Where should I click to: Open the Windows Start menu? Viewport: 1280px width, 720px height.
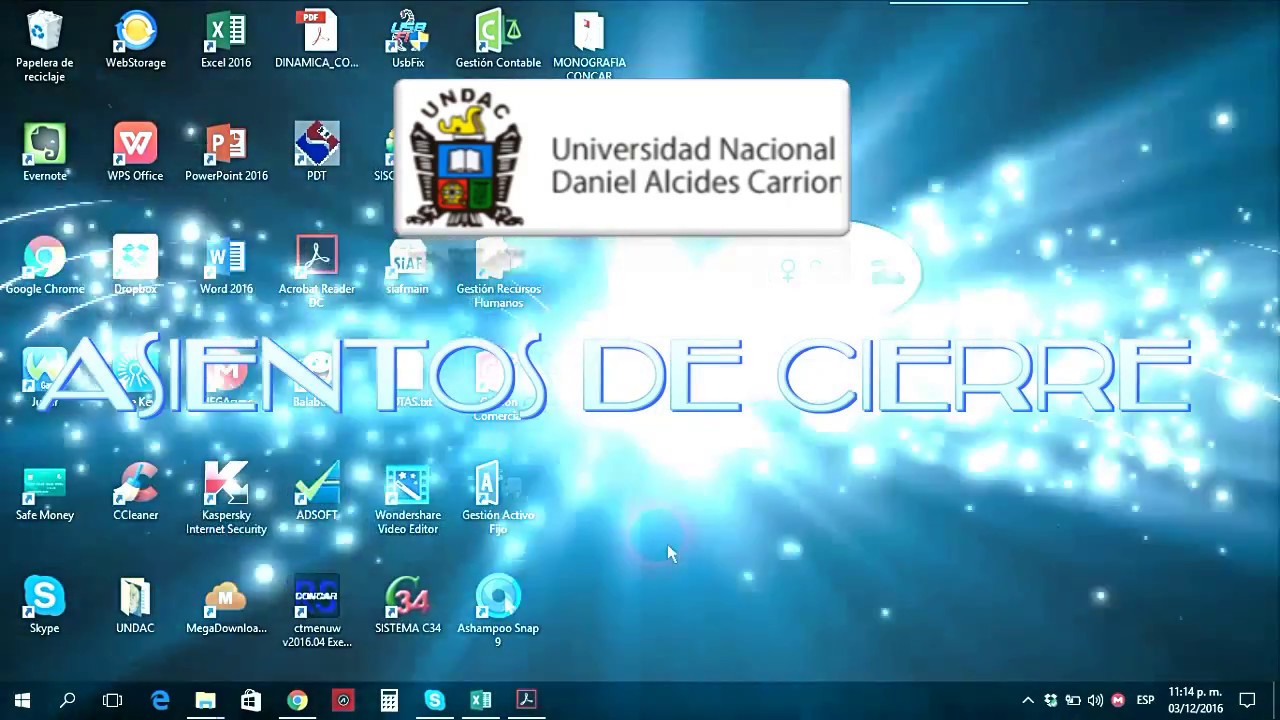pyautogui.click(x=22, y=700)
